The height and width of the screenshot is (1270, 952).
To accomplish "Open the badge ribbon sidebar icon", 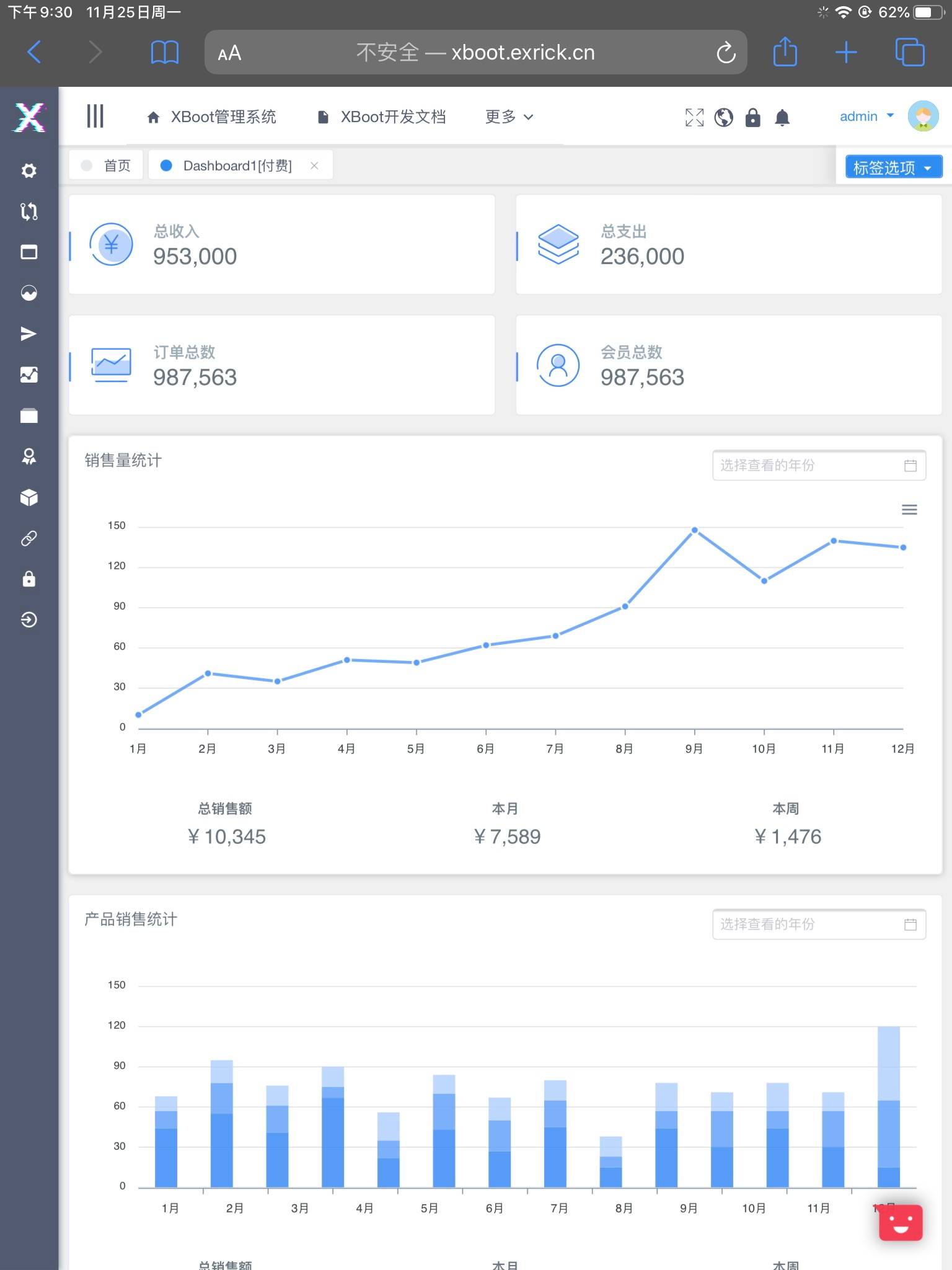I will tap(29, 457).
